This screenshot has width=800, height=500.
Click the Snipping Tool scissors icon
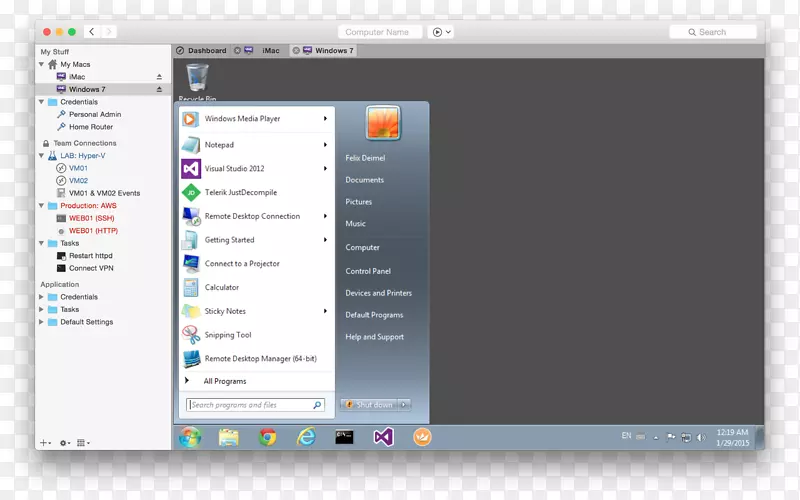(191, 335)
